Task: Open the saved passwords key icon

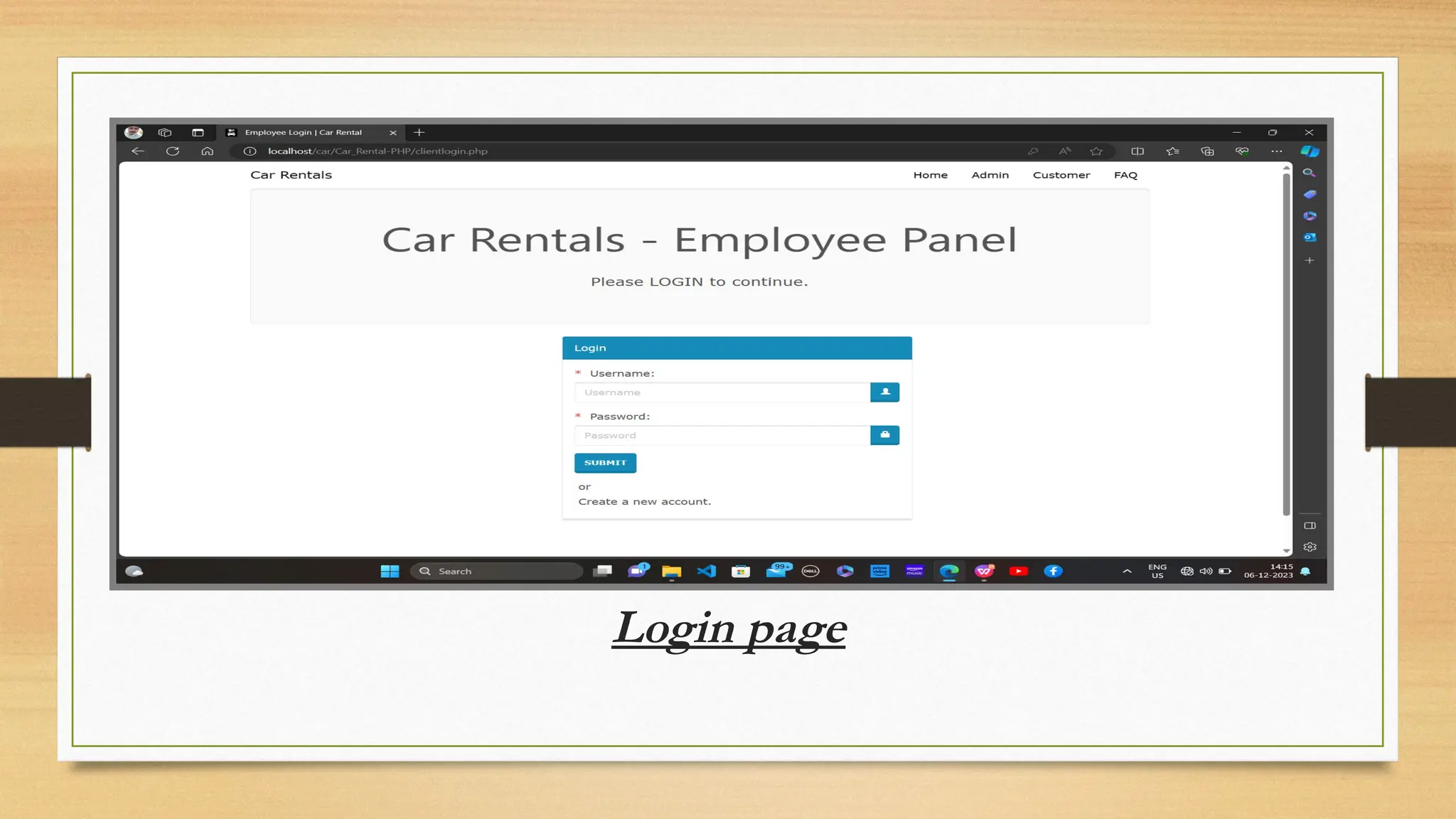Action: click(x=1033, y=151)
